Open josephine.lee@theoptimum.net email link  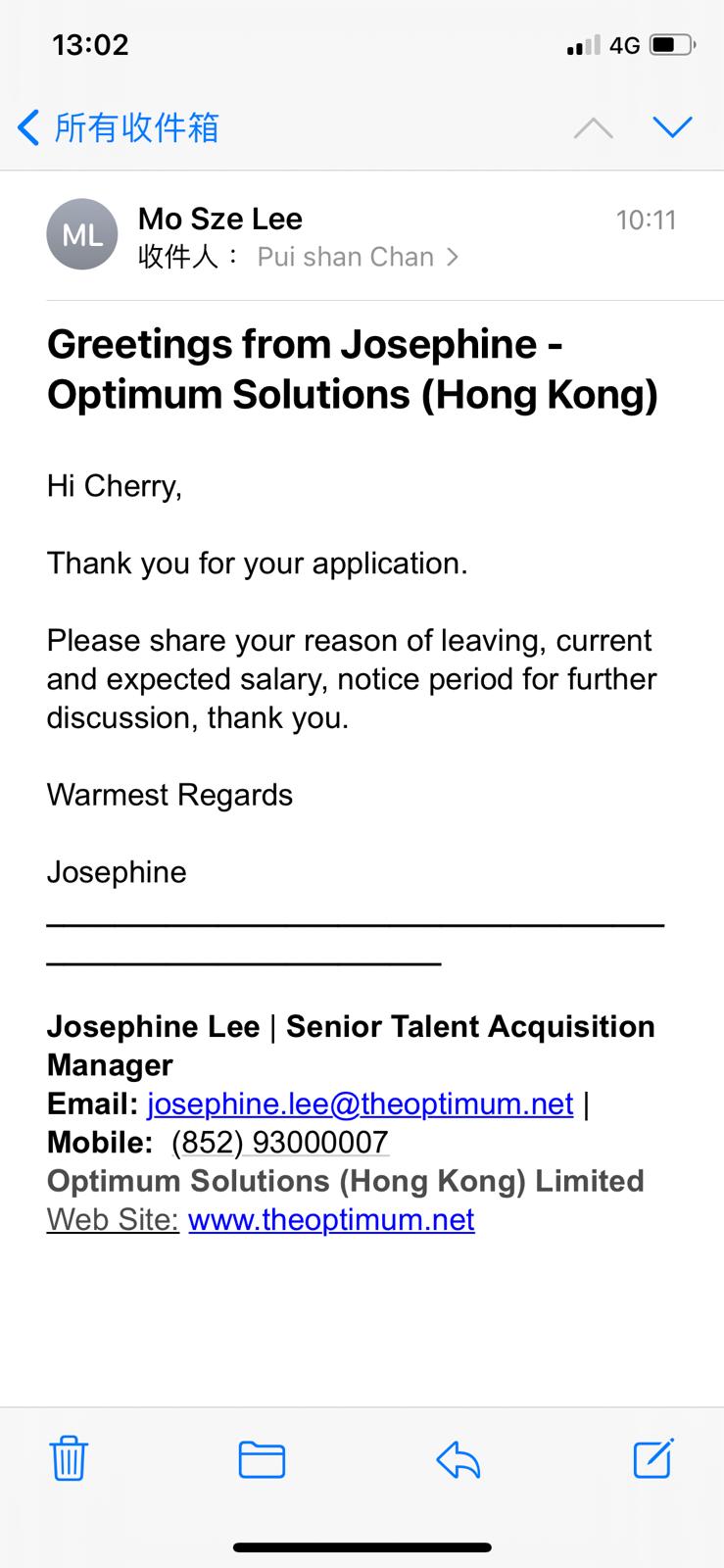[360, 1103]
